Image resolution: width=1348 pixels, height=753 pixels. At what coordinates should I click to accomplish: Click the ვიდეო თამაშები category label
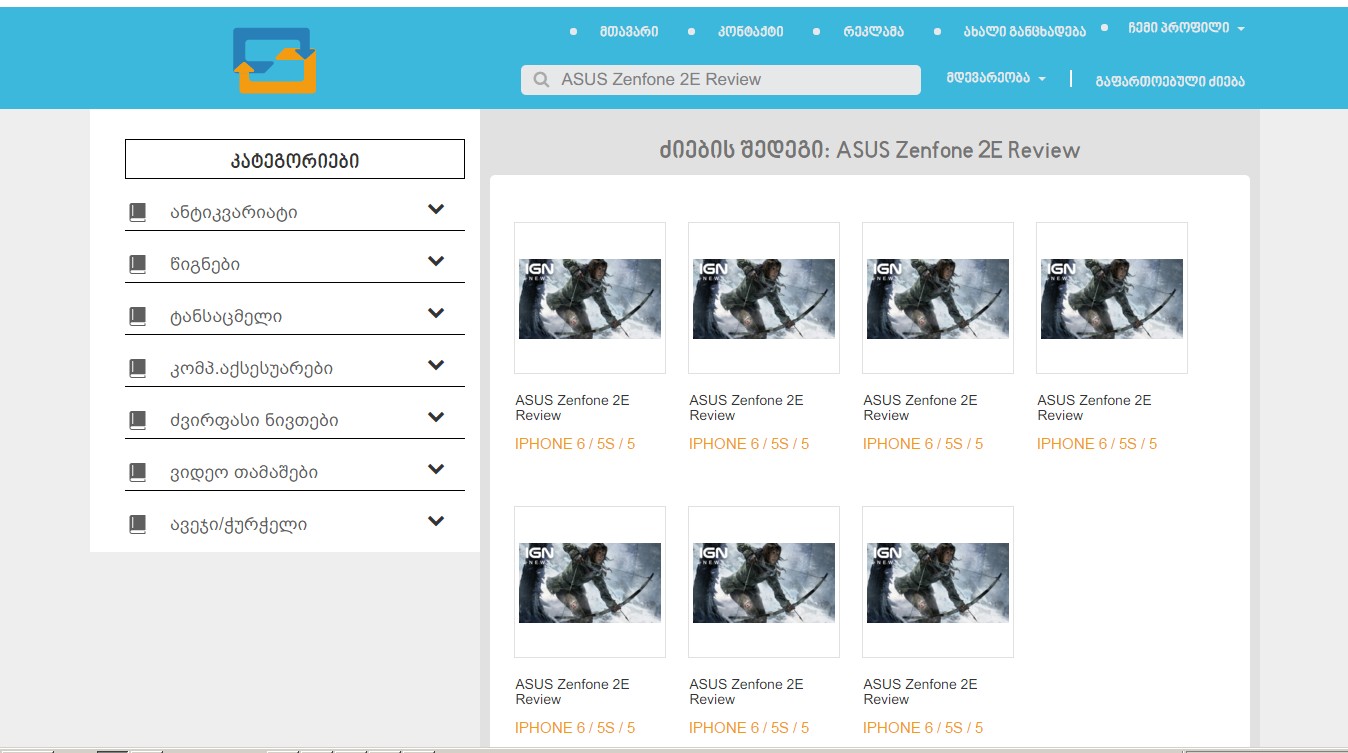(244, 472)
